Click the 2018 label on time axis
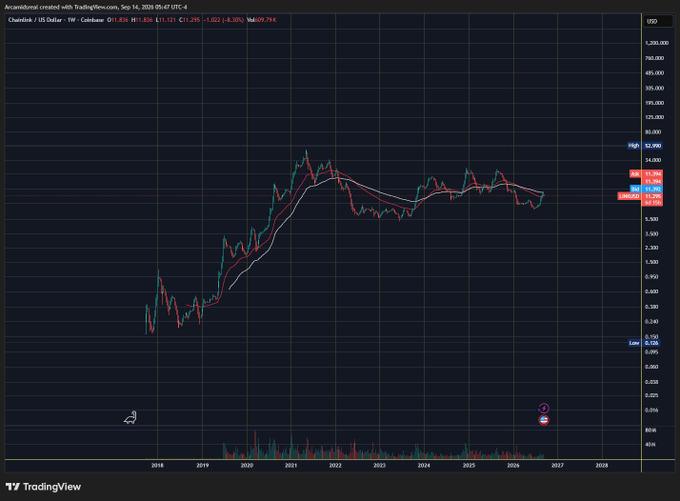Viewport: 680px width, 501px height. (157, 465)
